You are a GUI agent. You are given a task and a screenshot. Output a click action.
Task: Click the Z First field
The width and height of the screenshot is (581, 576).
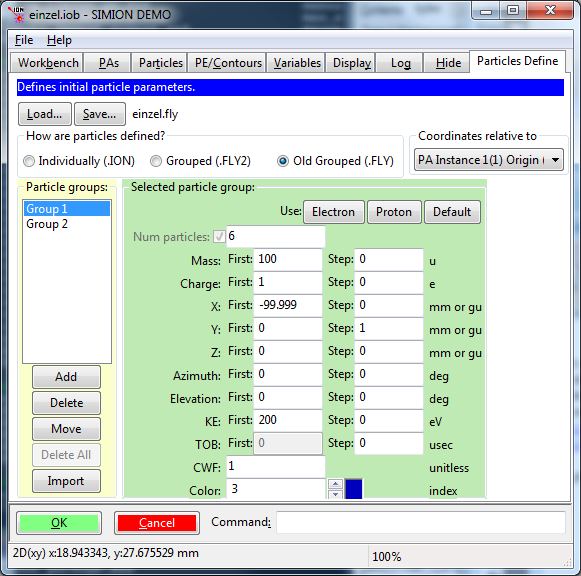coord(288,351)
